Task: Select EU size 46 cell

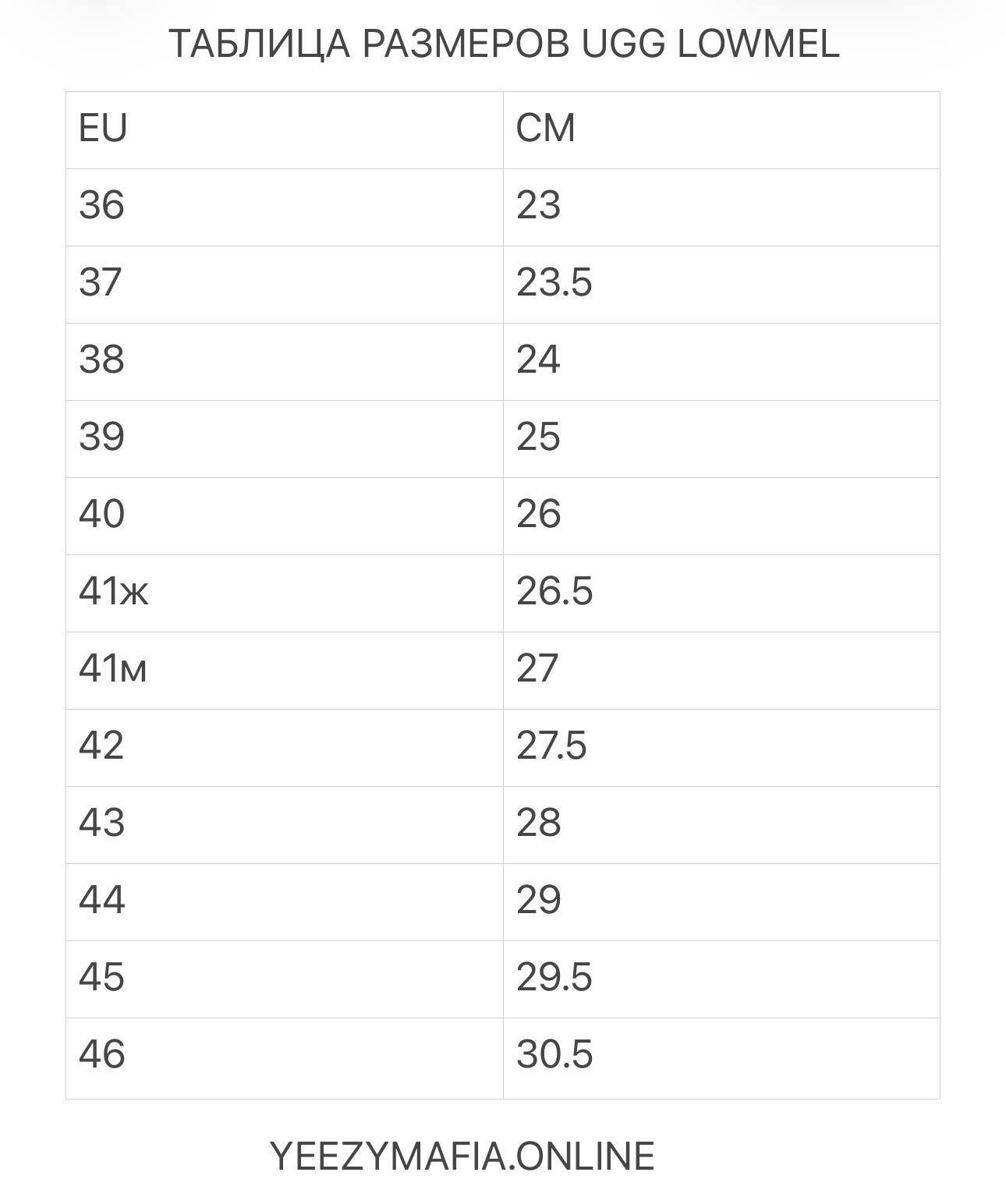Action: [x=101, y=1054]
